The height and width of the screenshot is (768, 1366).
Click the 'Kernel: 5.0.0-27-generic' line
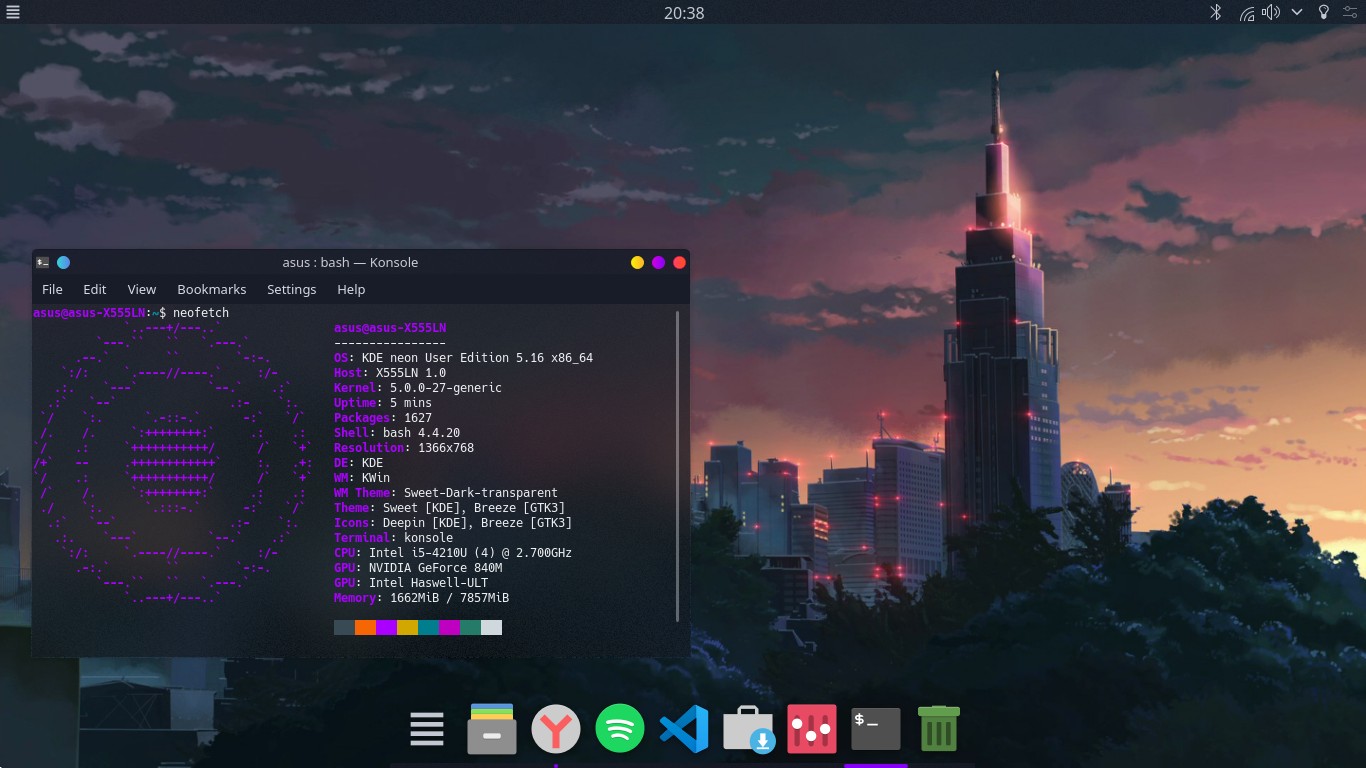click(x=418, y=388)
